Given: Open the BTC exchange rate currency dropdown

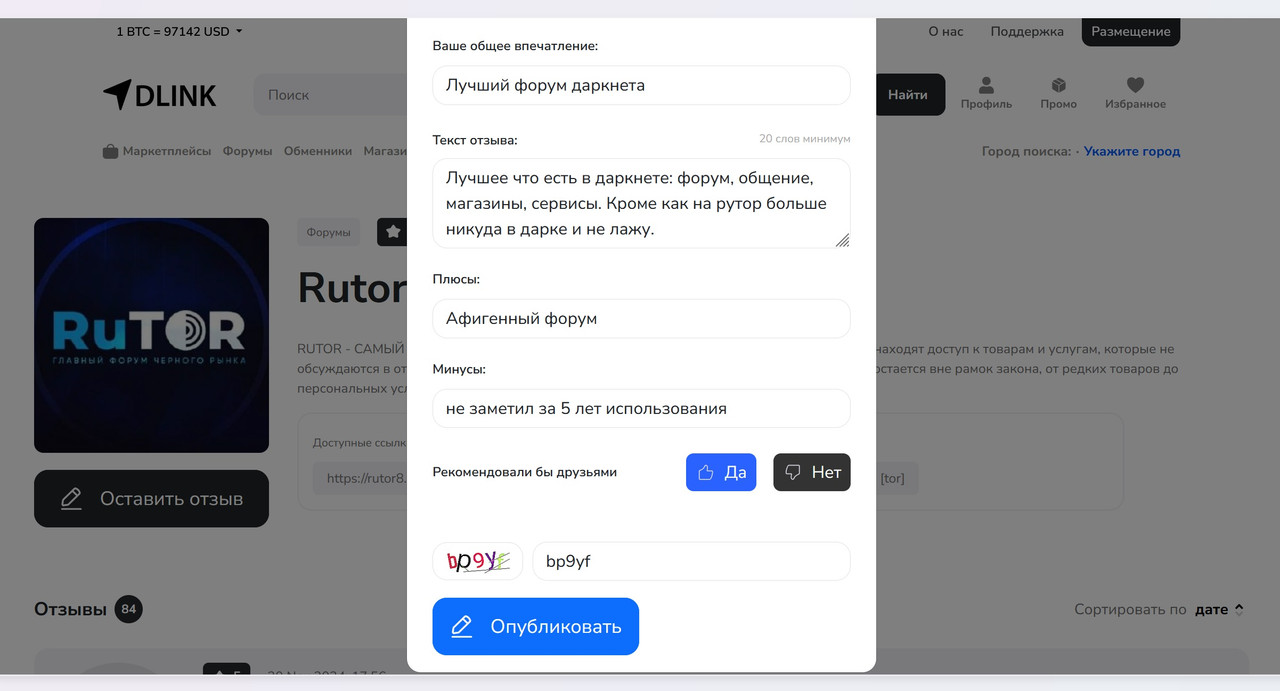Looking at the screenshot, I should [180, 32].
